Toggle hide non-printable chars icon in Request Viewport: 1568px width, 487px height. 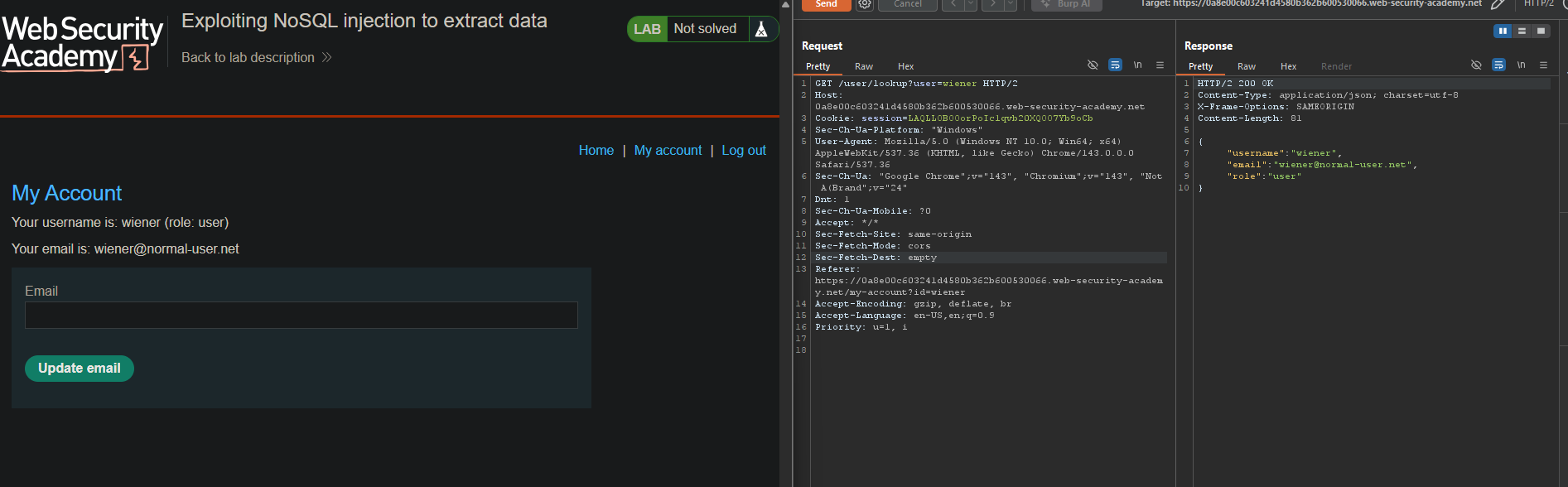click(1093, 65)
